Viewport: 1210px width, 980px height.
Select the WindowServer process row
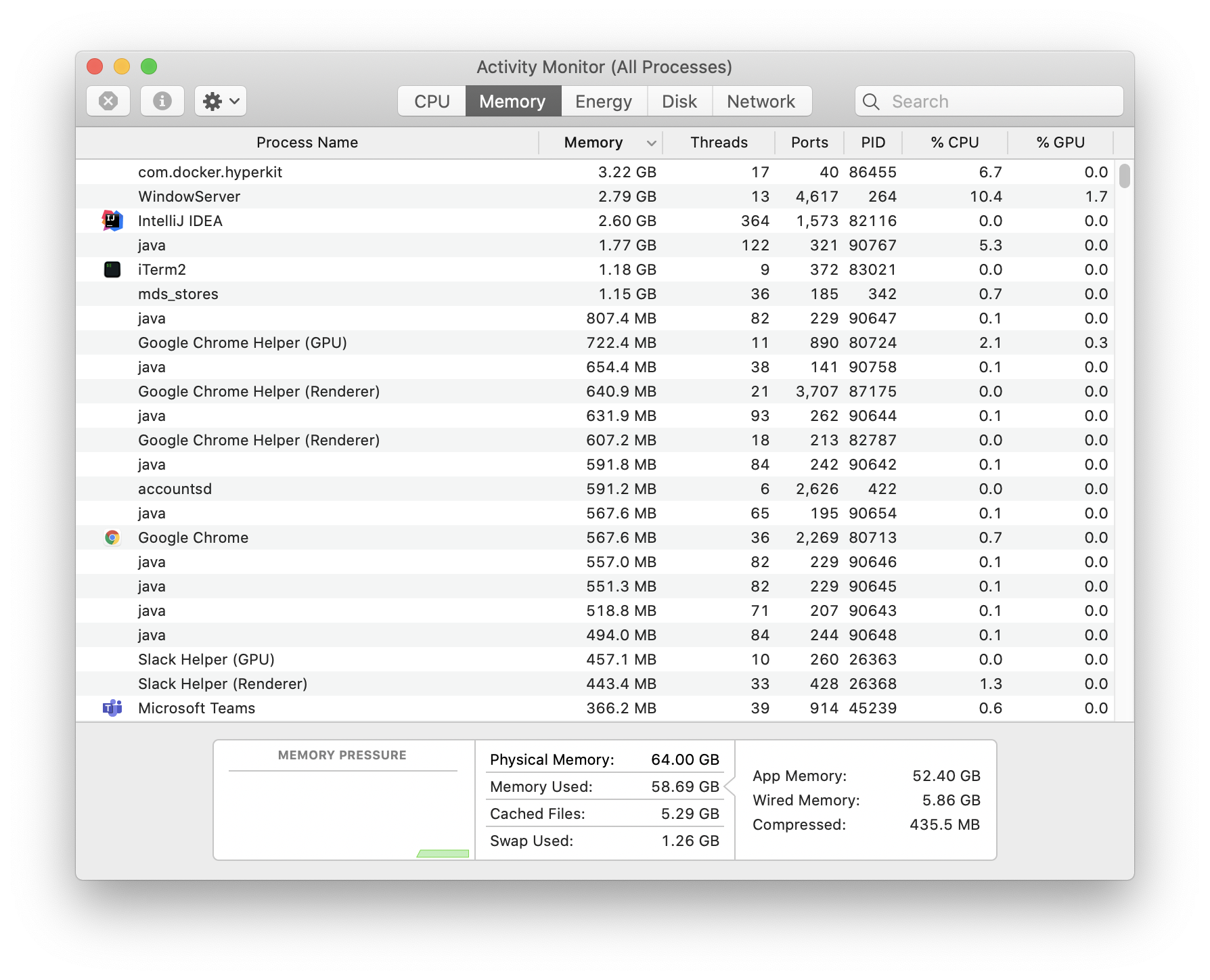pyautogui.click(x=595, y=196)
